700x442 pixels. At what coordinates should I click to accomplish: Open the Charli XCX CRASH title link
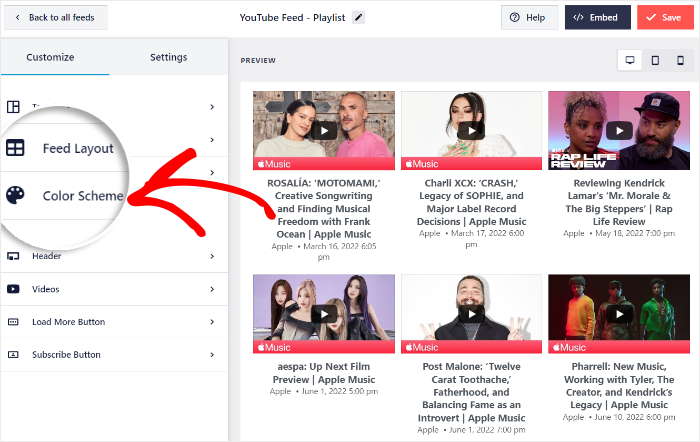point(471,202)
